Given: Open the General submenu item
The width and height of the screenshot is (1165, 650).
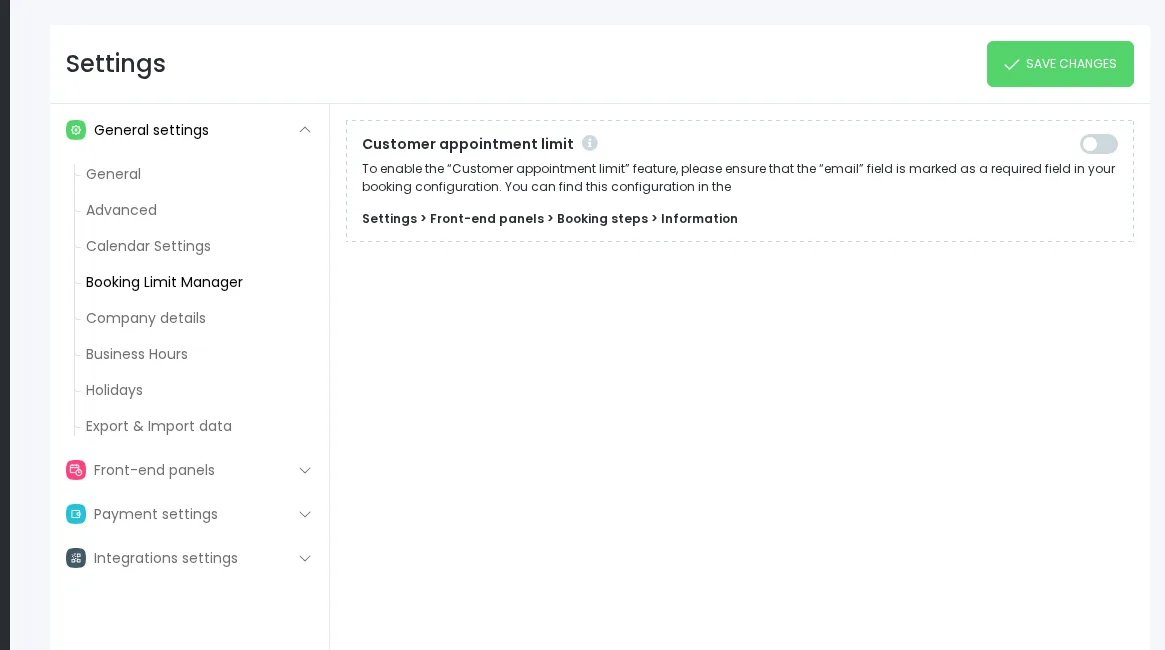Looking at the screenshot, I should click(x=113, y=174).
